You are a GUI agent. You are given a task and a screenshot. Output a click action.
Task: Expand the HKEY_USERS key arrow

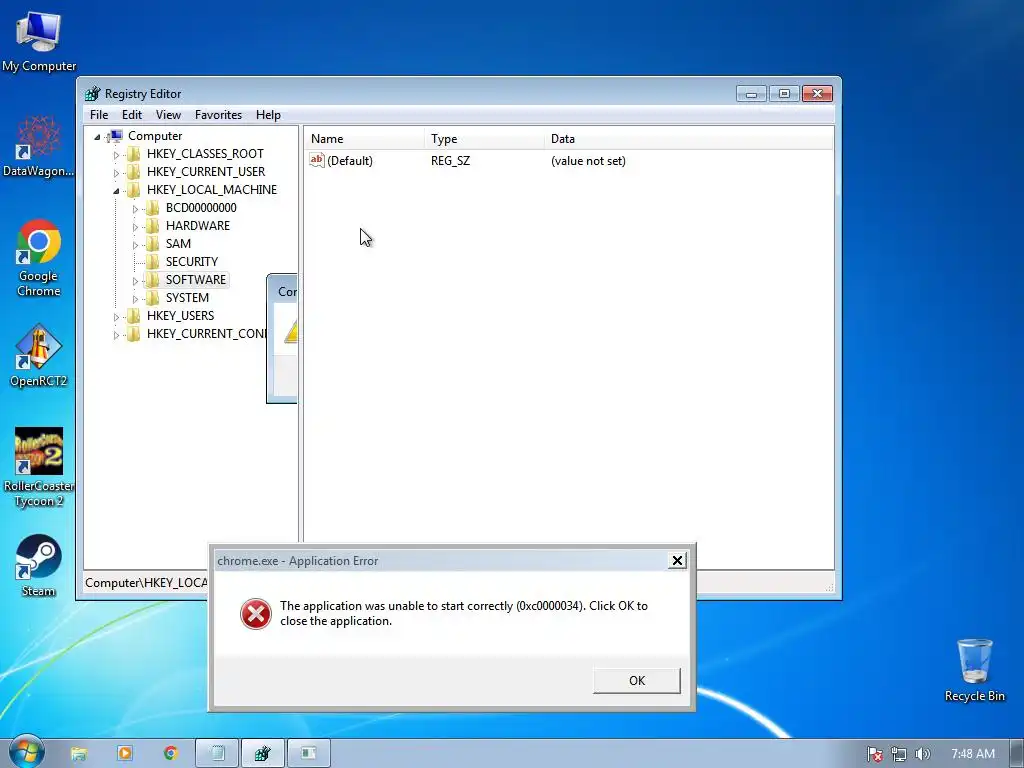(116, 317)
